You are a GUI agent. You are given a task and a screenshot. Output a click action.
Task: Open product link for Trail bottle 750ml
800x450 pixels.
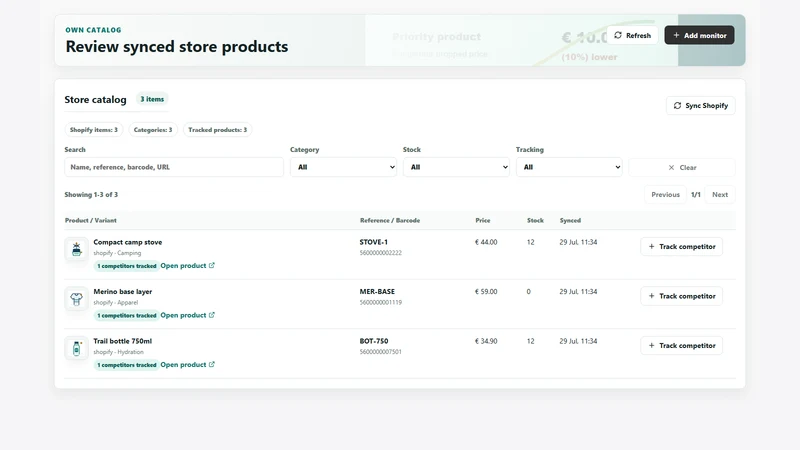[187, 364]
